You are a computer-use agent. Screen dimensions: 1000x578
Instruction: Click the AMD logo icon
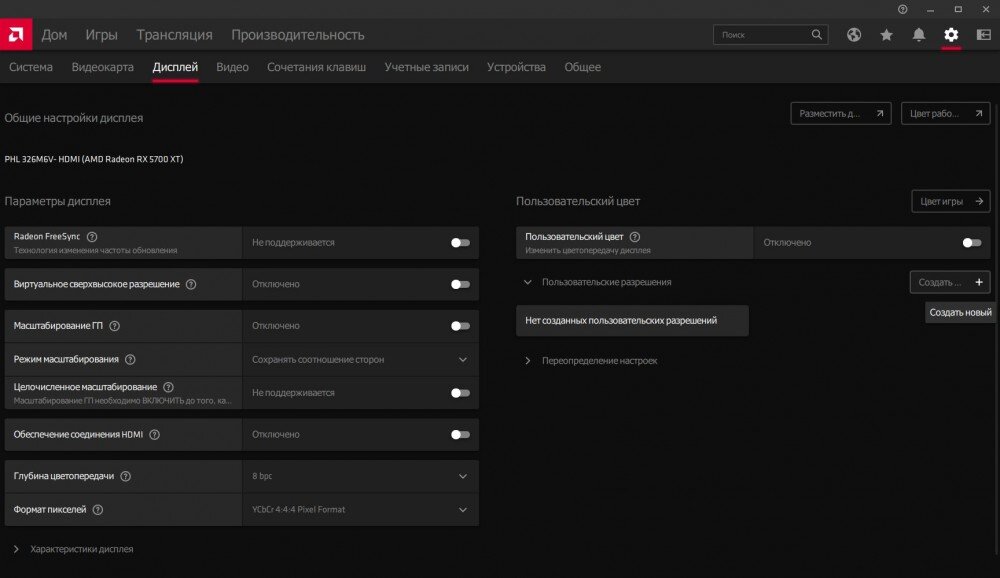16,34
